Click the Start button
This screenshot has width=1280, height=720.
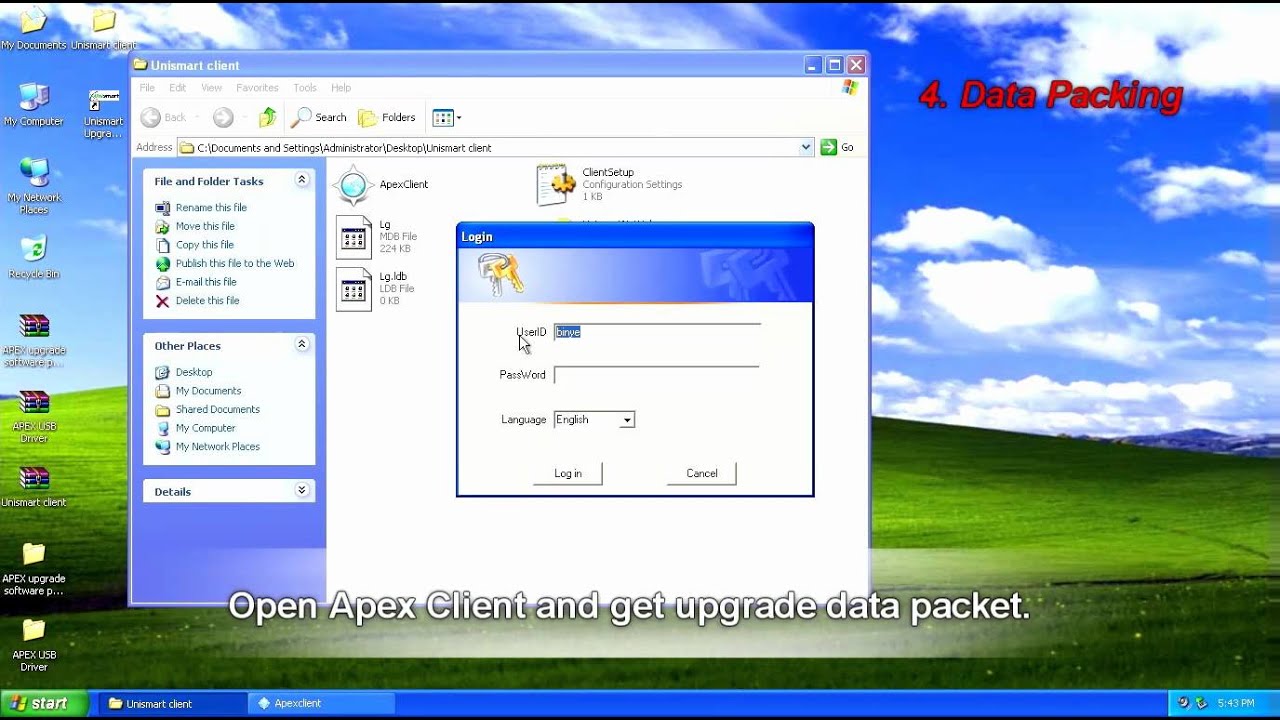[43, 704]
